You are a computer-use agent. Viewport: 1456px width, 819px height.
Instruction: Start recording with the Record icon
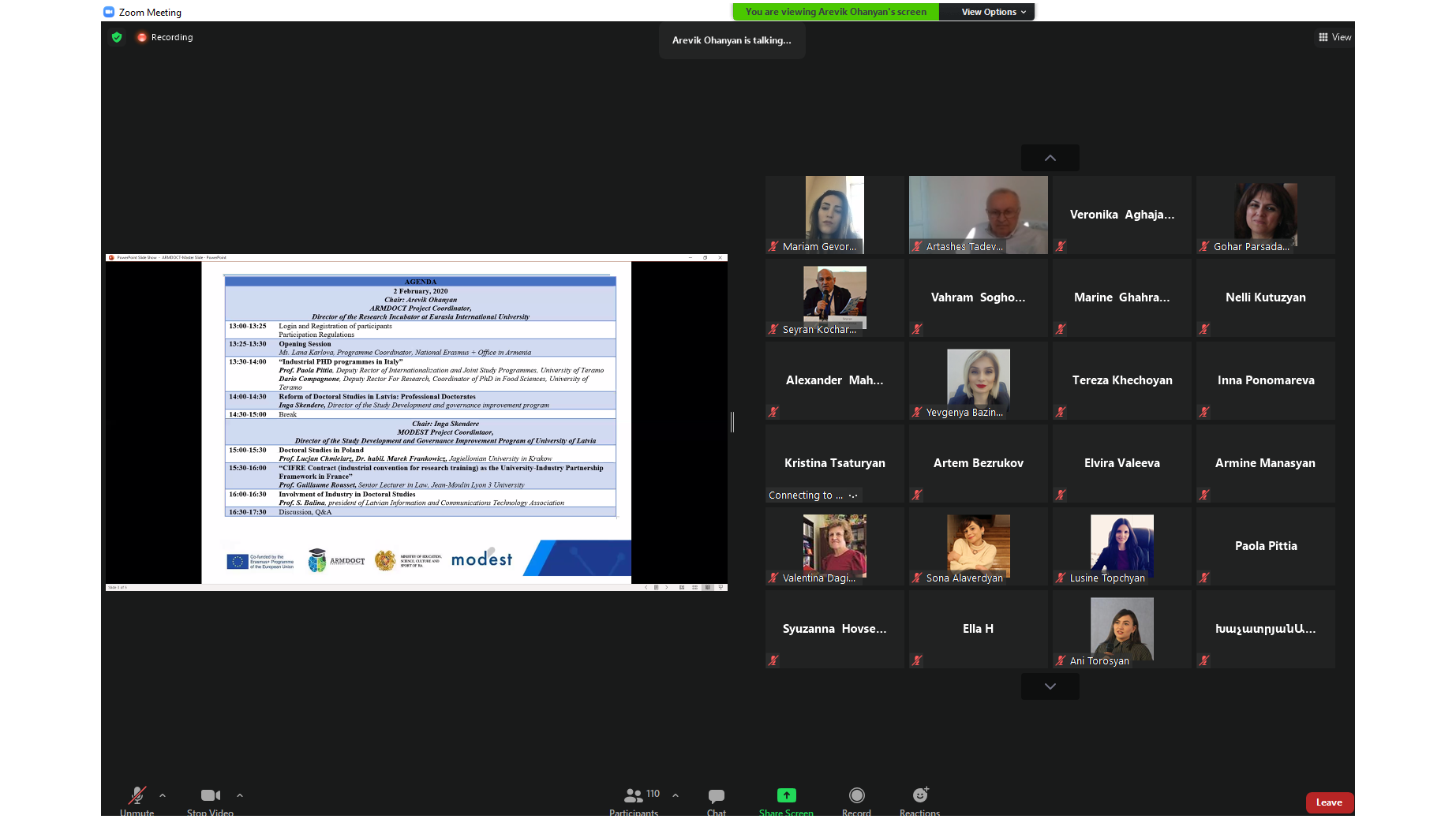tap(856, 795)
